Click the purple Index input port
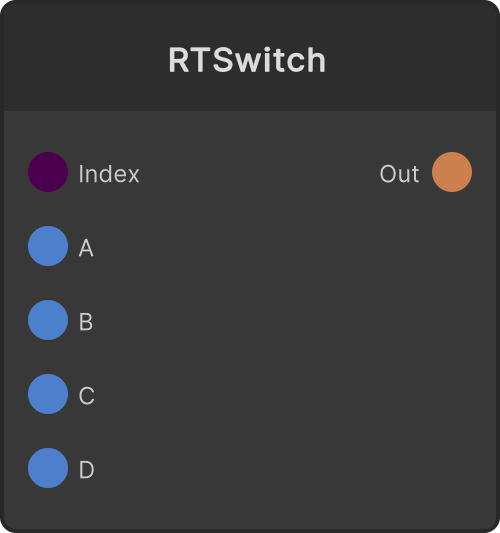 point(48,172)
